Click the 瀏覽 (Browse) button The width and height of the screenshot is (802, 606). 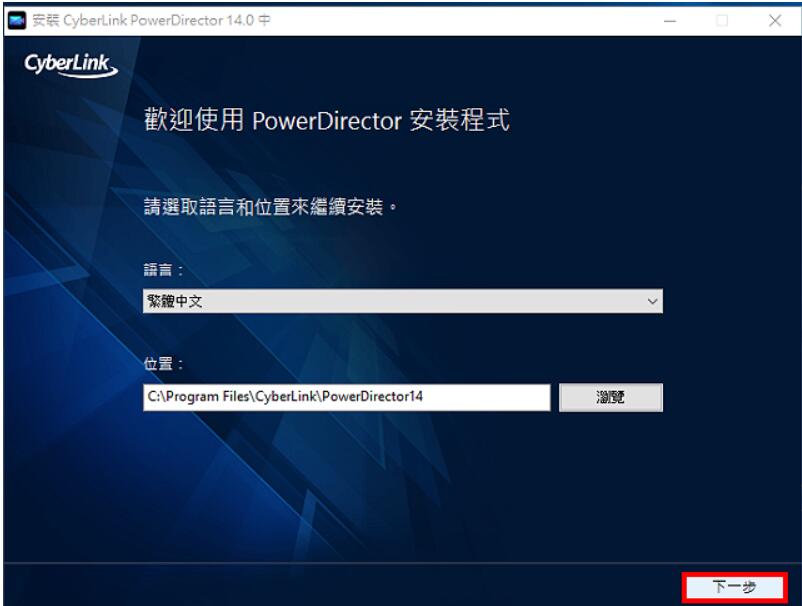(x=611, y=397)
